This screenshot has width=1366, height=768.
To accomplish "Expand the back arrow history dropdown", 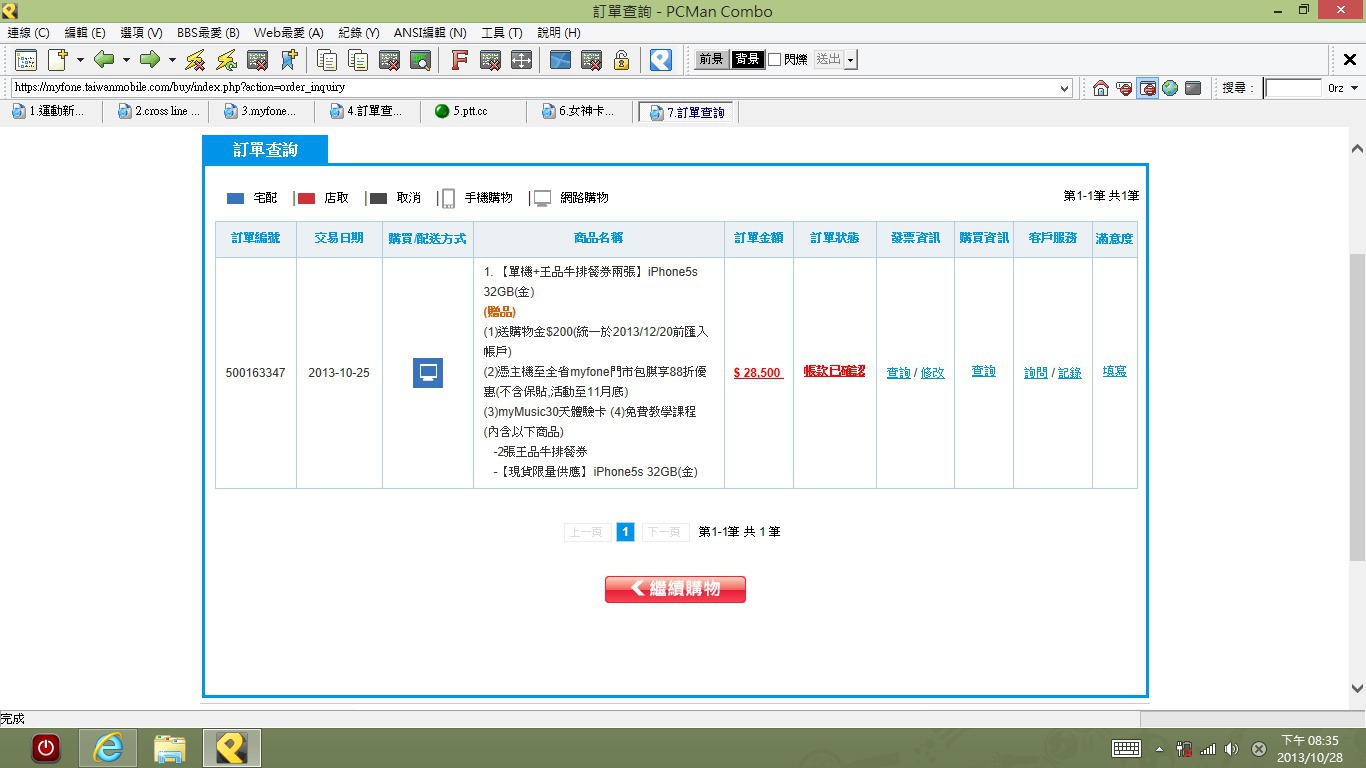I will coord(126,60).
